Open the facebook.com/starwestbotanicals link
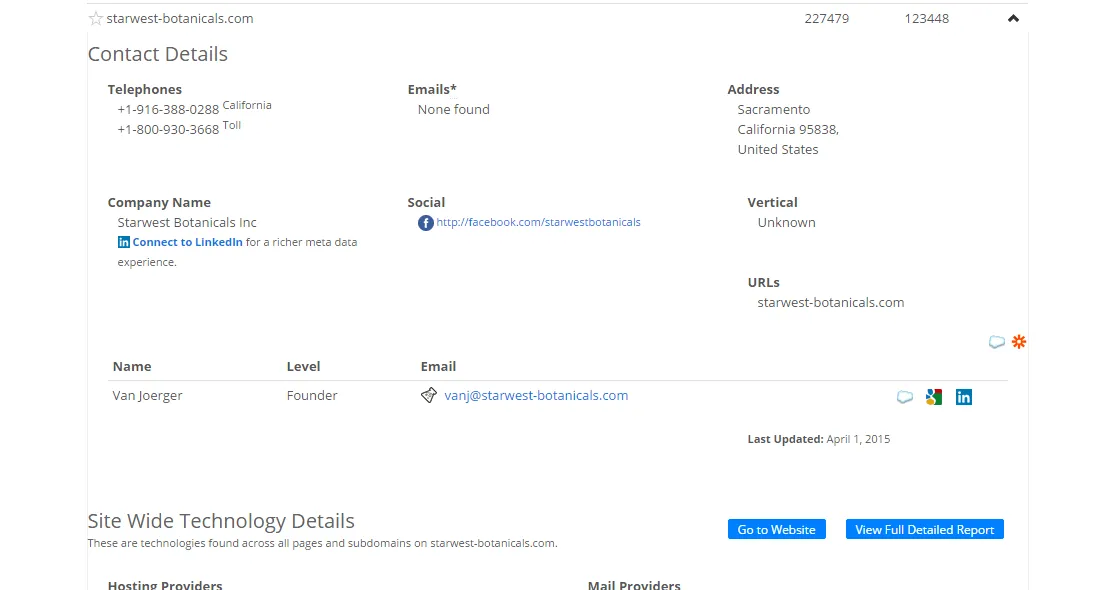This screenshot has height=590, width=1108. 538,222
